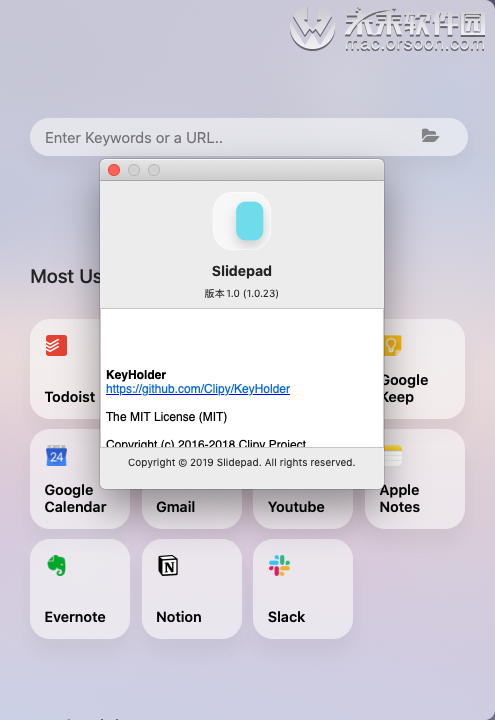Click the Slack tile label
This screenshot has height=720, width=495.
(x=287, y=617)
